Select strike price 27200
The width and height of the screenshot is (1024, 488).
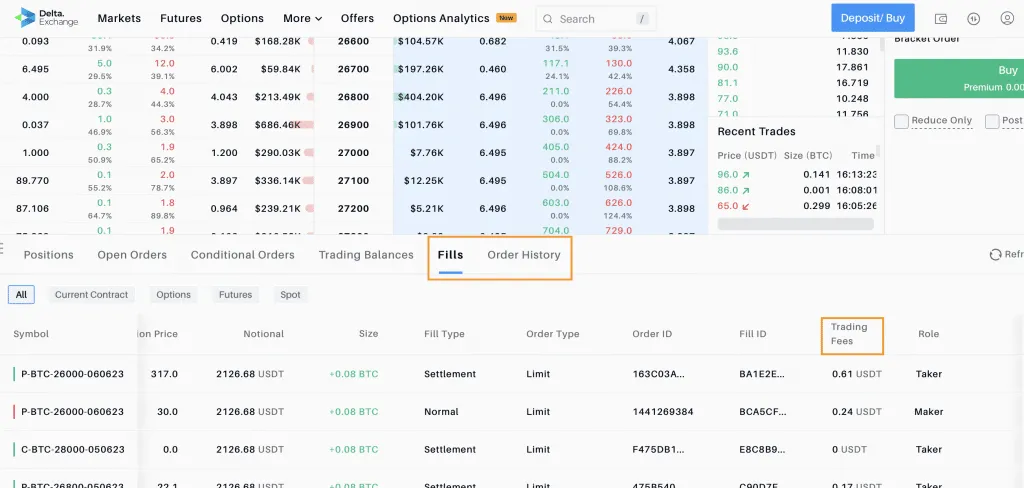tap(353, 209)
